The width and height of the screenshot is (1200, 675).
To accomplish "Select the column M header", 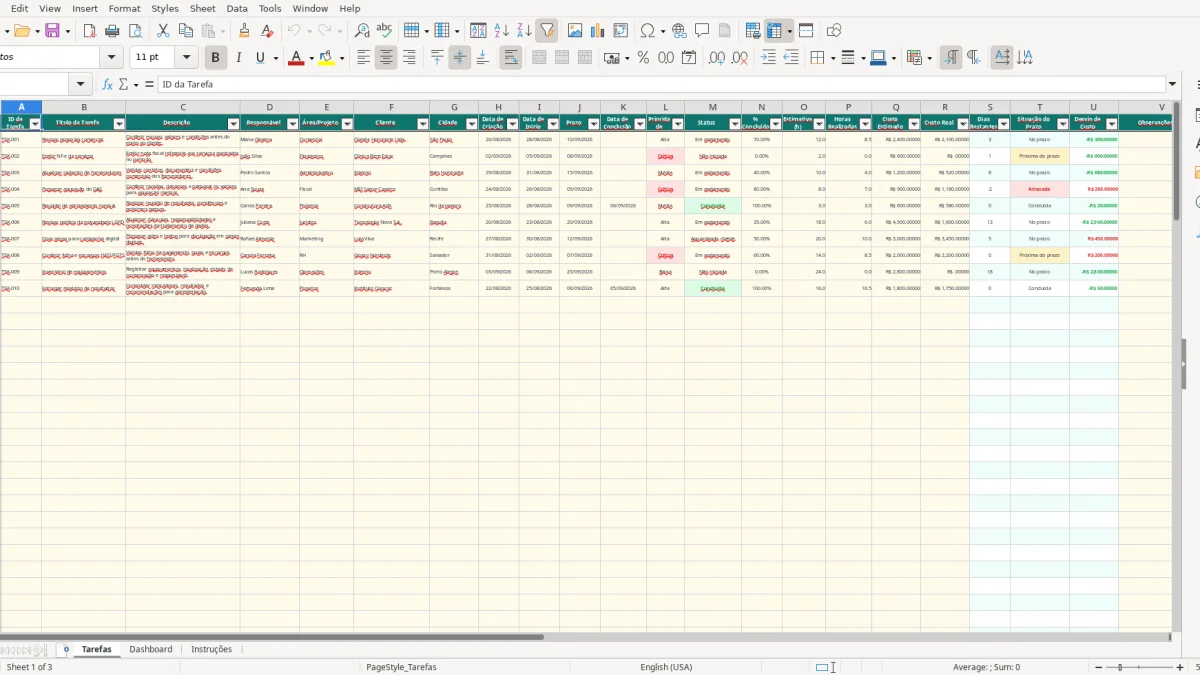I will [x=713, y=107].
